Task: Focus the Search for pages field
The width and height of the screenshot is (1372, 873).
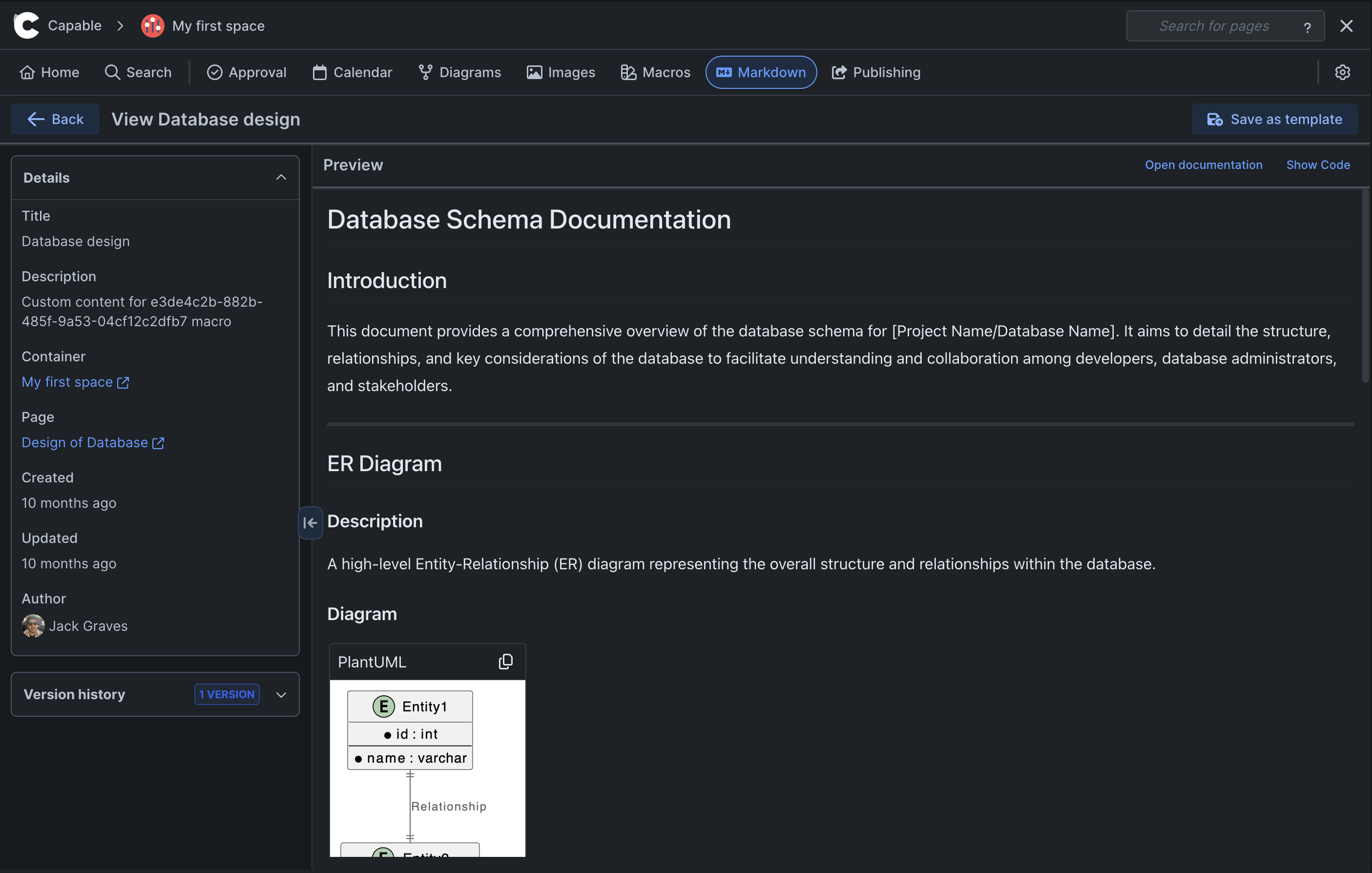Action: click(x=1214, y=26)
